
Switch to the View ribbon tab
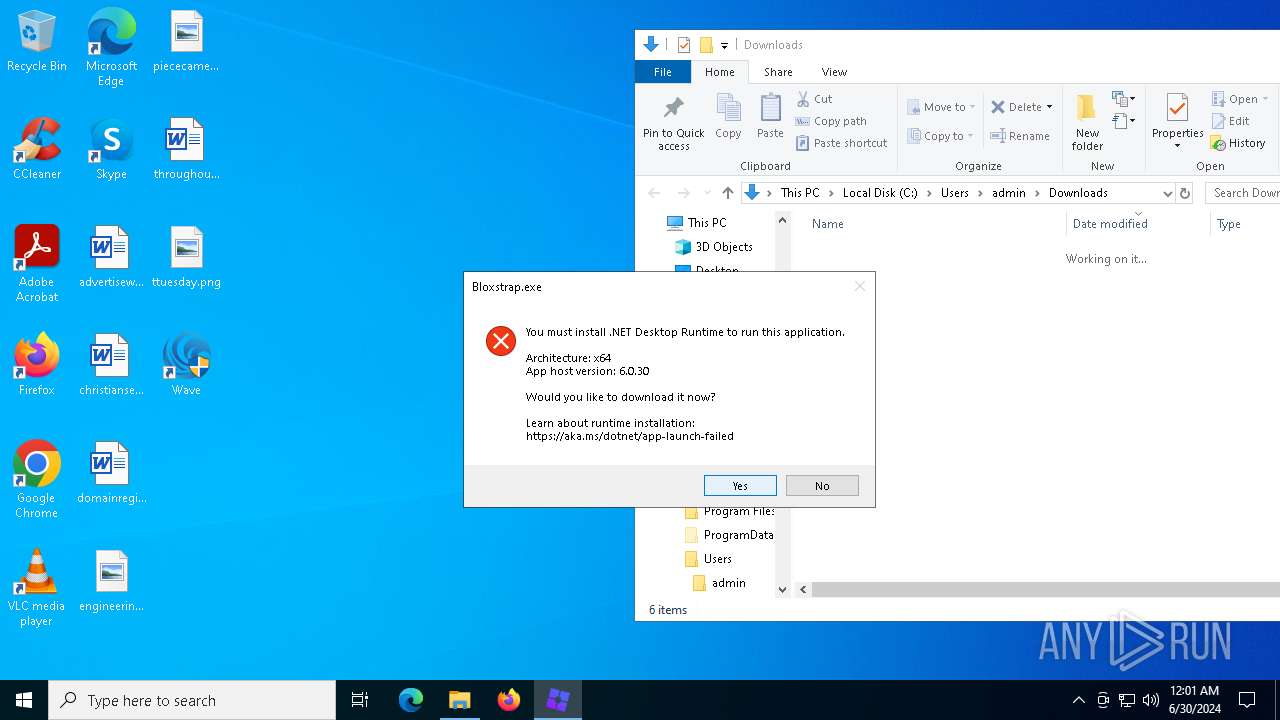834,72
